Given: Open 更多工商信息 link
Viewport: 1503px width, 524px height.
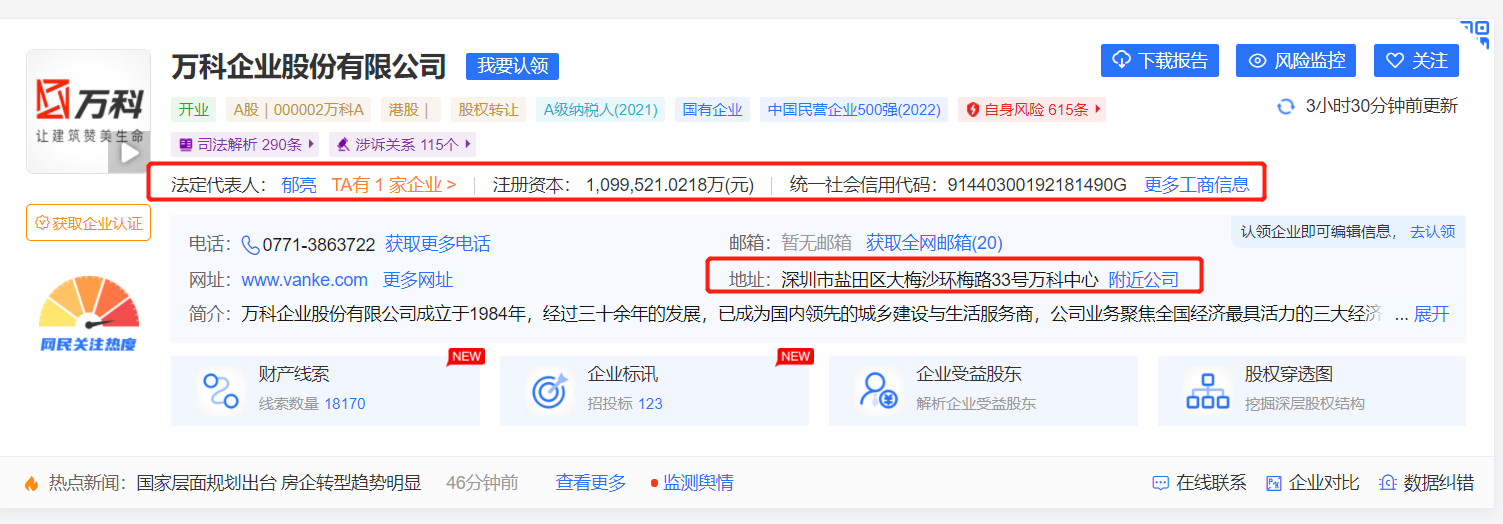Looking at the screenshot, I should click(x=1197, y=184).
